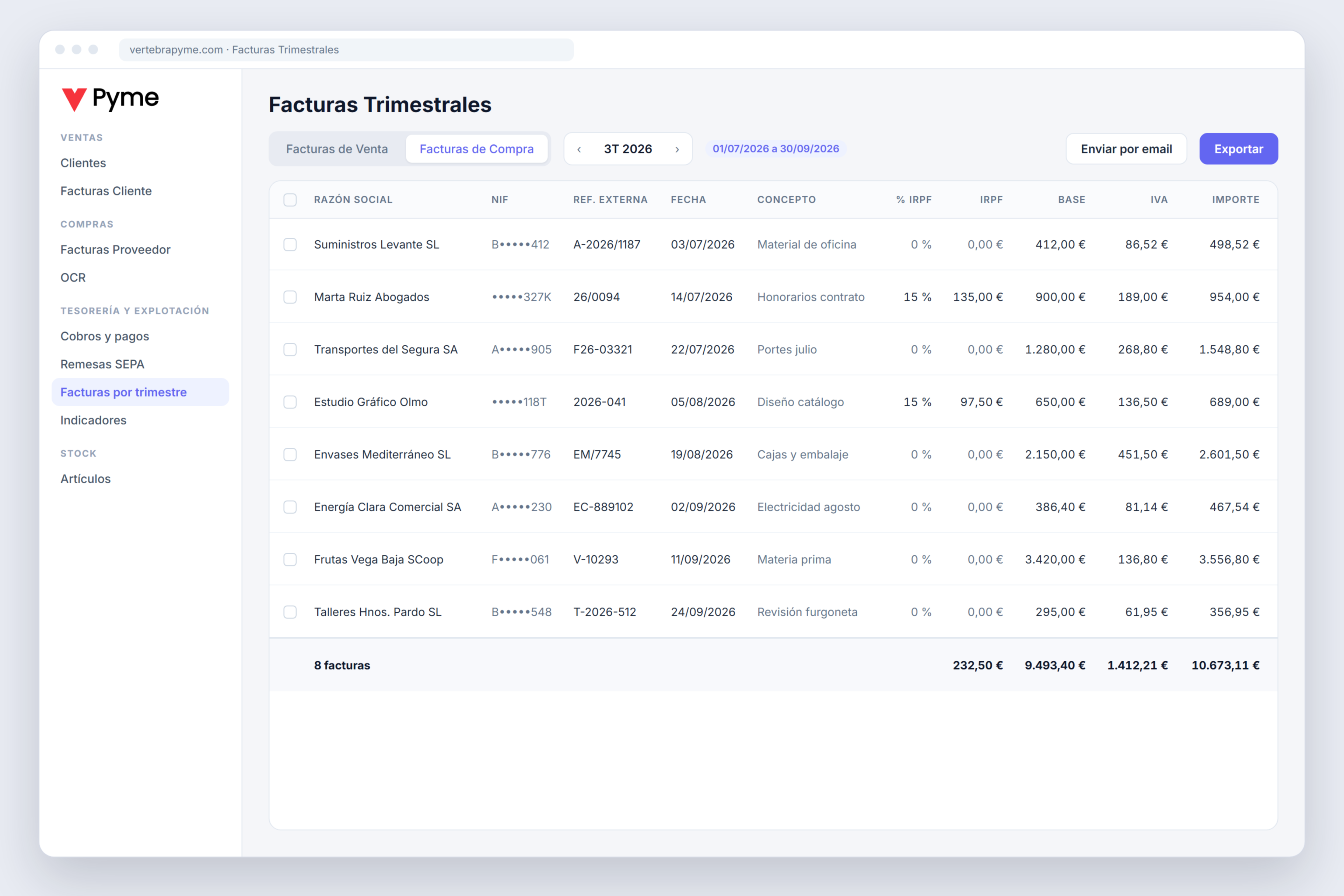Toggle the select-all checkbox in table header
The width and height of the screenshot is (1344, 896).
290,200
